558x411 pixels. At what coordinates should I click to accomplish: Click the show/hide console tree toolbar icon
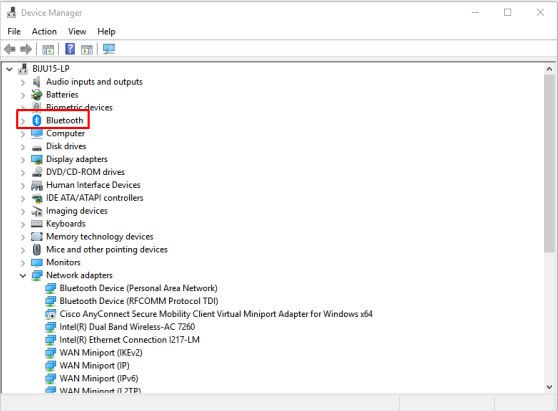(x=48, y=49)
